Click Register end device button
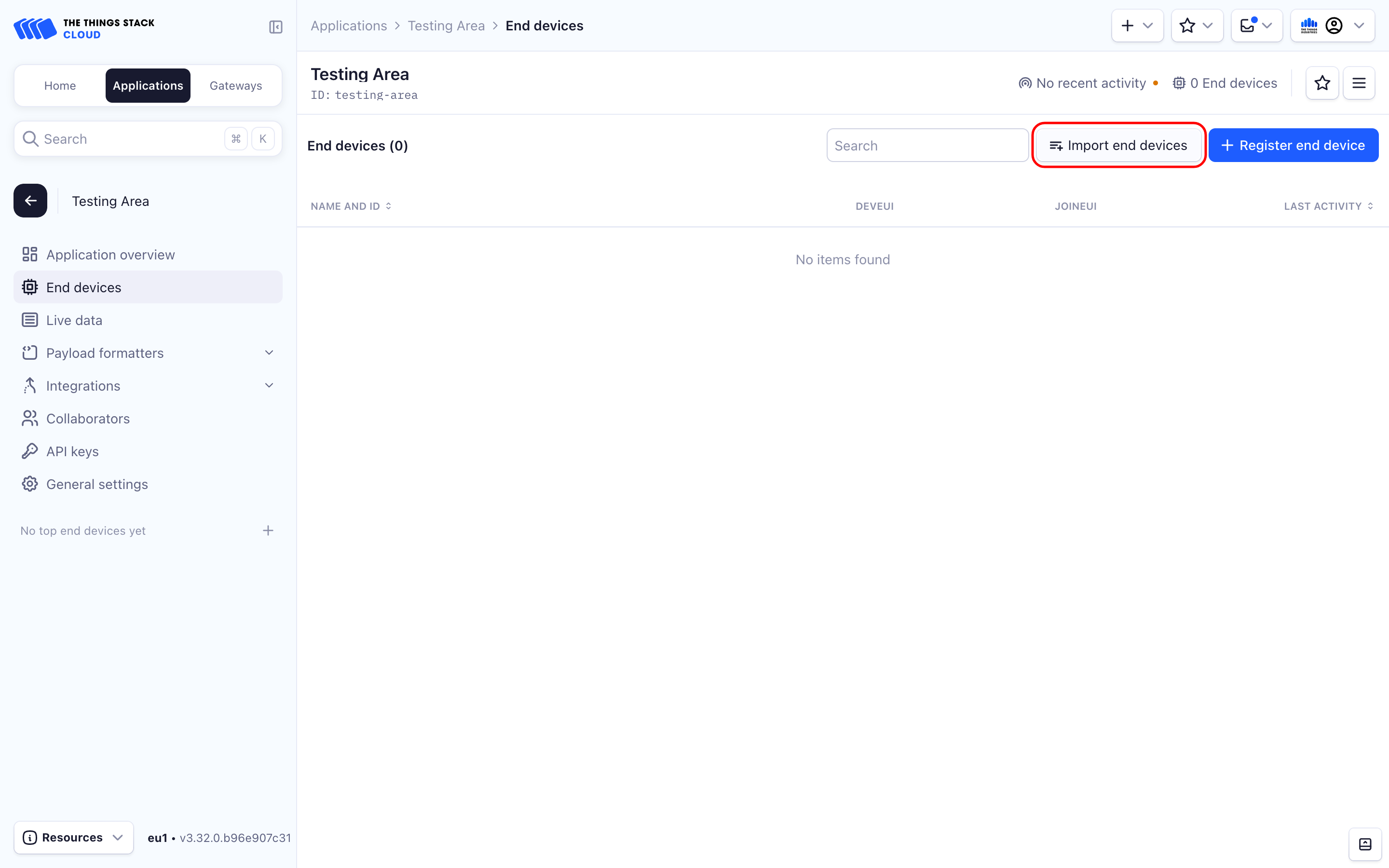Screen dimensions: 1389x868 1293,145
